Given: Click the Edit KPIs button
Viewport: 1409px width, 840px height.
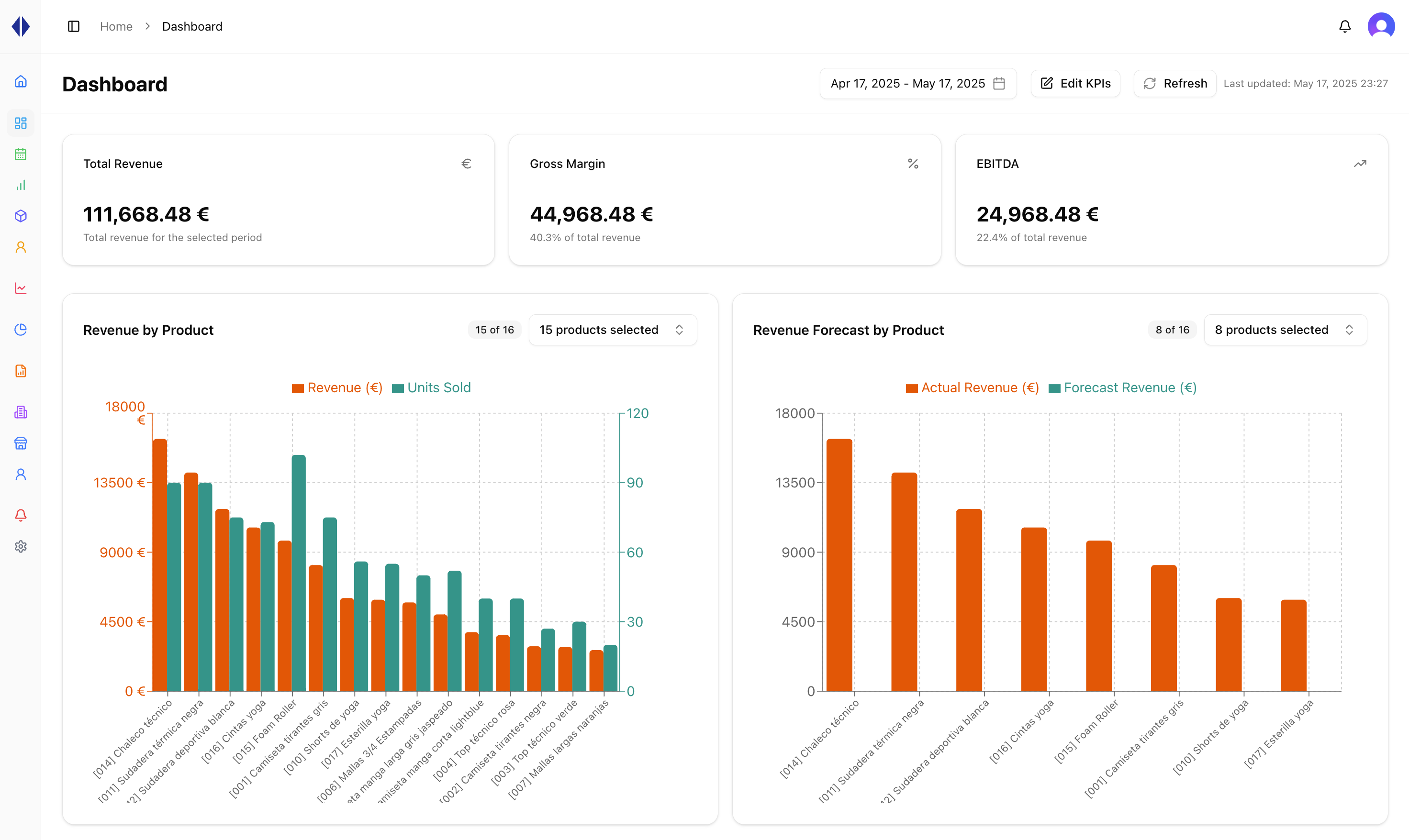Looking at the screenshot, I should point(1075,84).
